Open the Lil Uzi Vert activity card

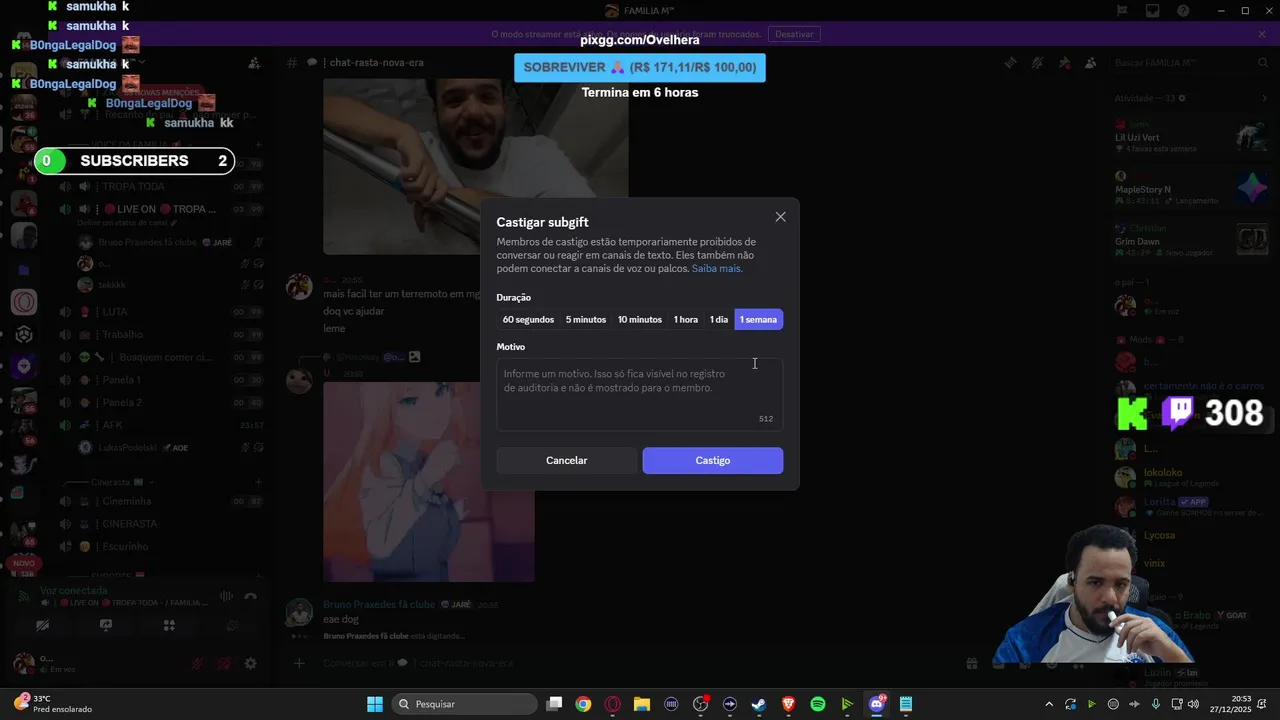point(1192,137)
